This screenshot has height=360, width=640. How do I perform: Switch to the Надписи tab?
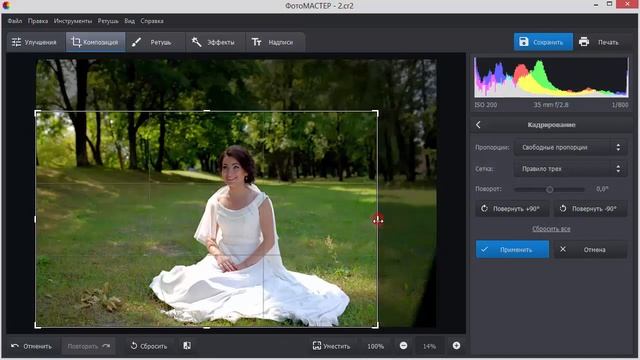click(275, 42)
